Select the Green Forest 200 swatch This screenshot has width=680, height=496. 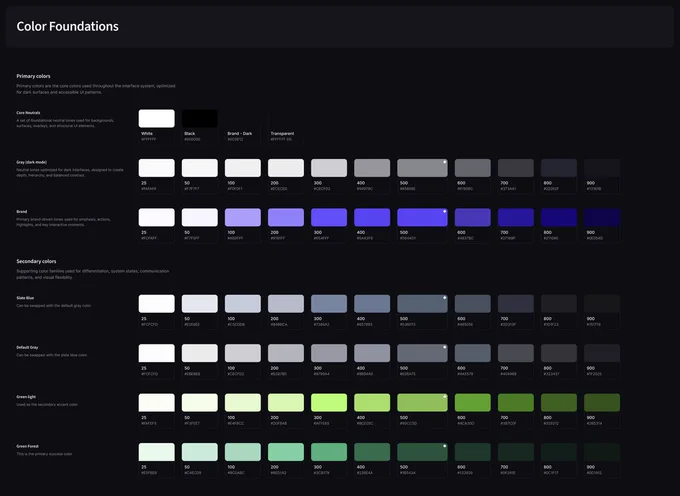(286, 452)
